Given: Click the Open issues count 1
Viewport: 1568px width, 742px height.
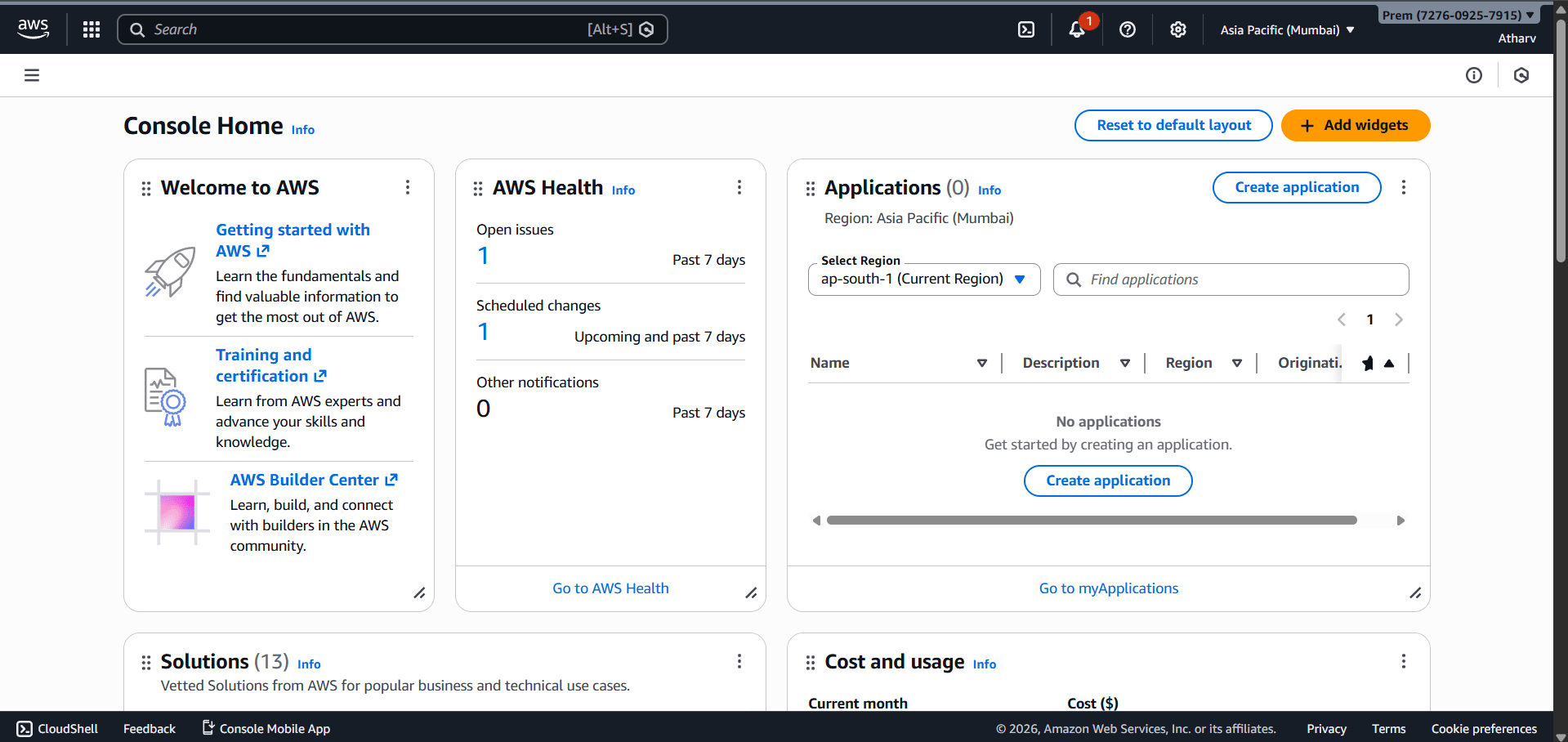Looking at the screenshot, I should pos(484,256).
